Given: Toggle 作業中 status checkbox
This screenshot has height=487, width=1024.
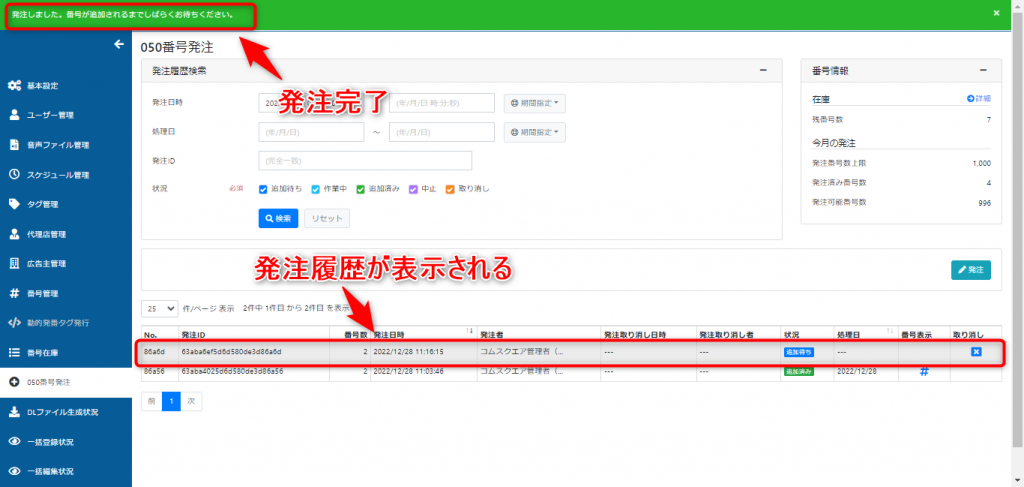Looking at the screenshot, I should coord(315,189).
